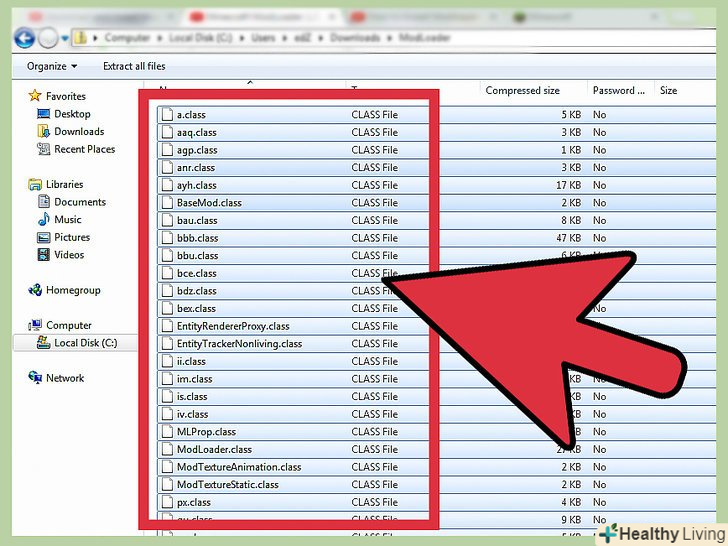Sort by Password column header
The image size is (728, 546).
pyautogui.click(x=613, y=90)
